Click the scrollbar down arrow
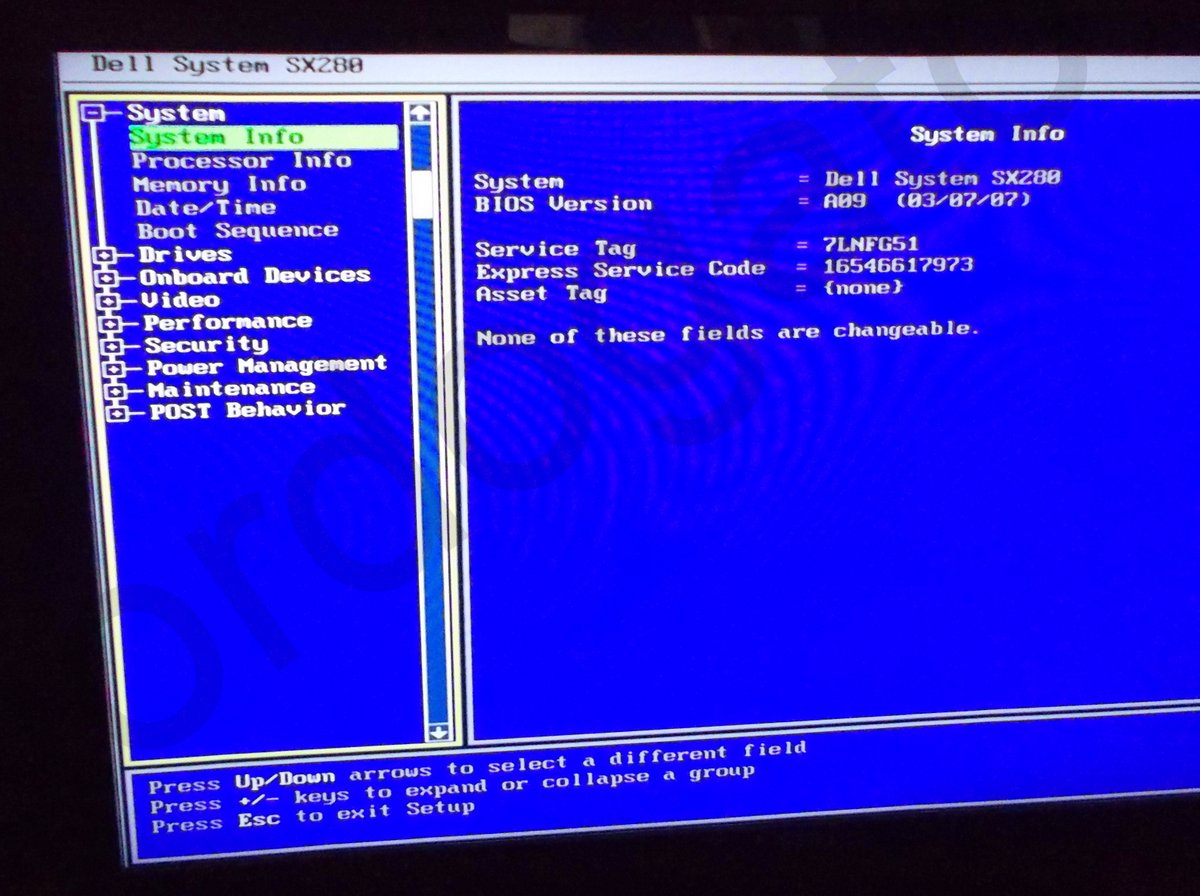Image resolution: width=1200 pixels, height=896 pixels. pyautogui.click(x=436, y=733)
